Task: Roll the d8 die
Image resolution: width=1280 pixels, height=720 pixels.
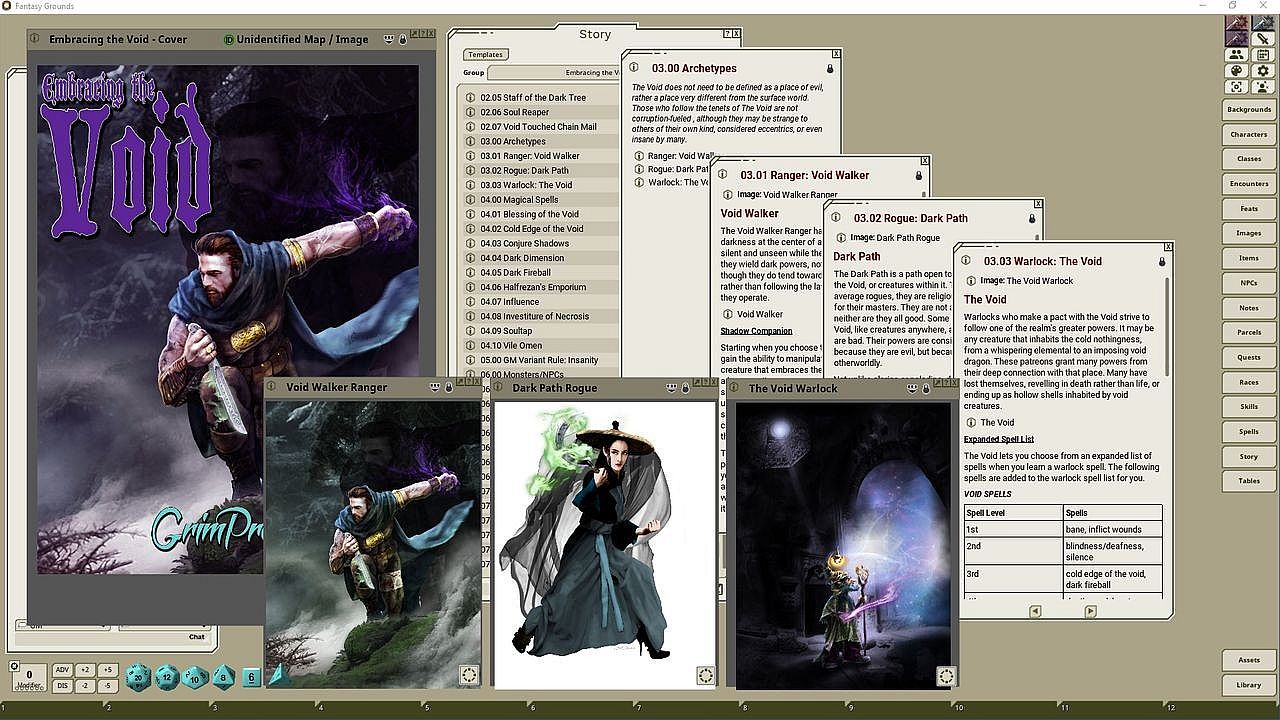Action: (x=223, y=678)
